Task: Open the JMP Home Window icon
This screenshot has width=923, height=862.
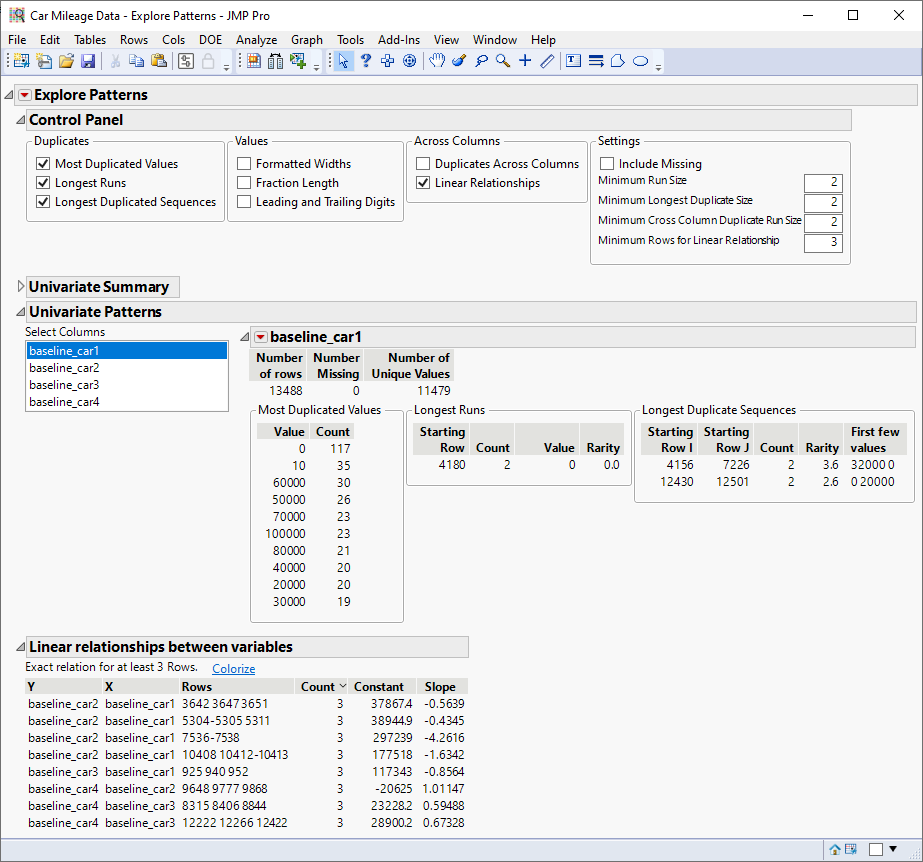Action: [x=834, y=849]
